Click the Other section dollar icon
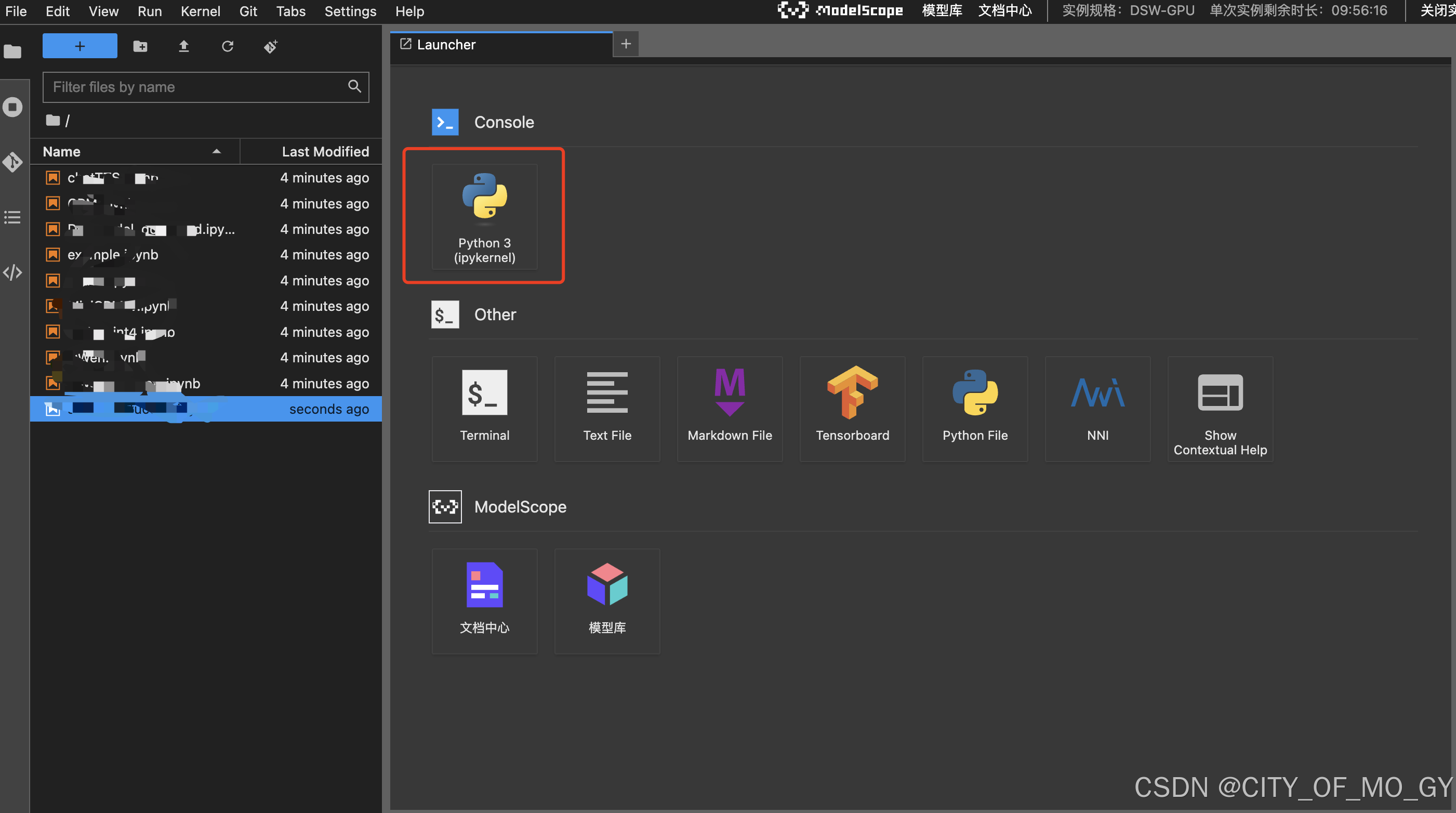 445,314
